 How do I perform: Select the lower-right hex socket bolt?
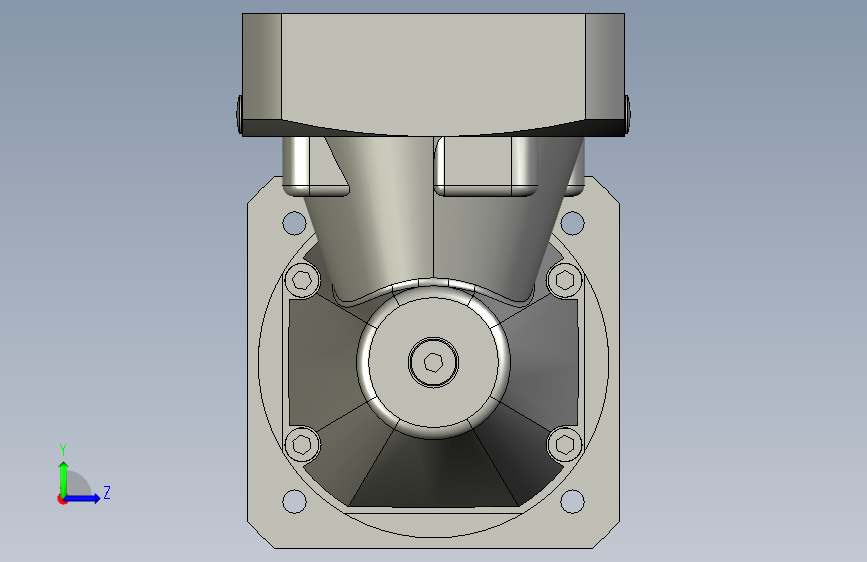[565, 444]
